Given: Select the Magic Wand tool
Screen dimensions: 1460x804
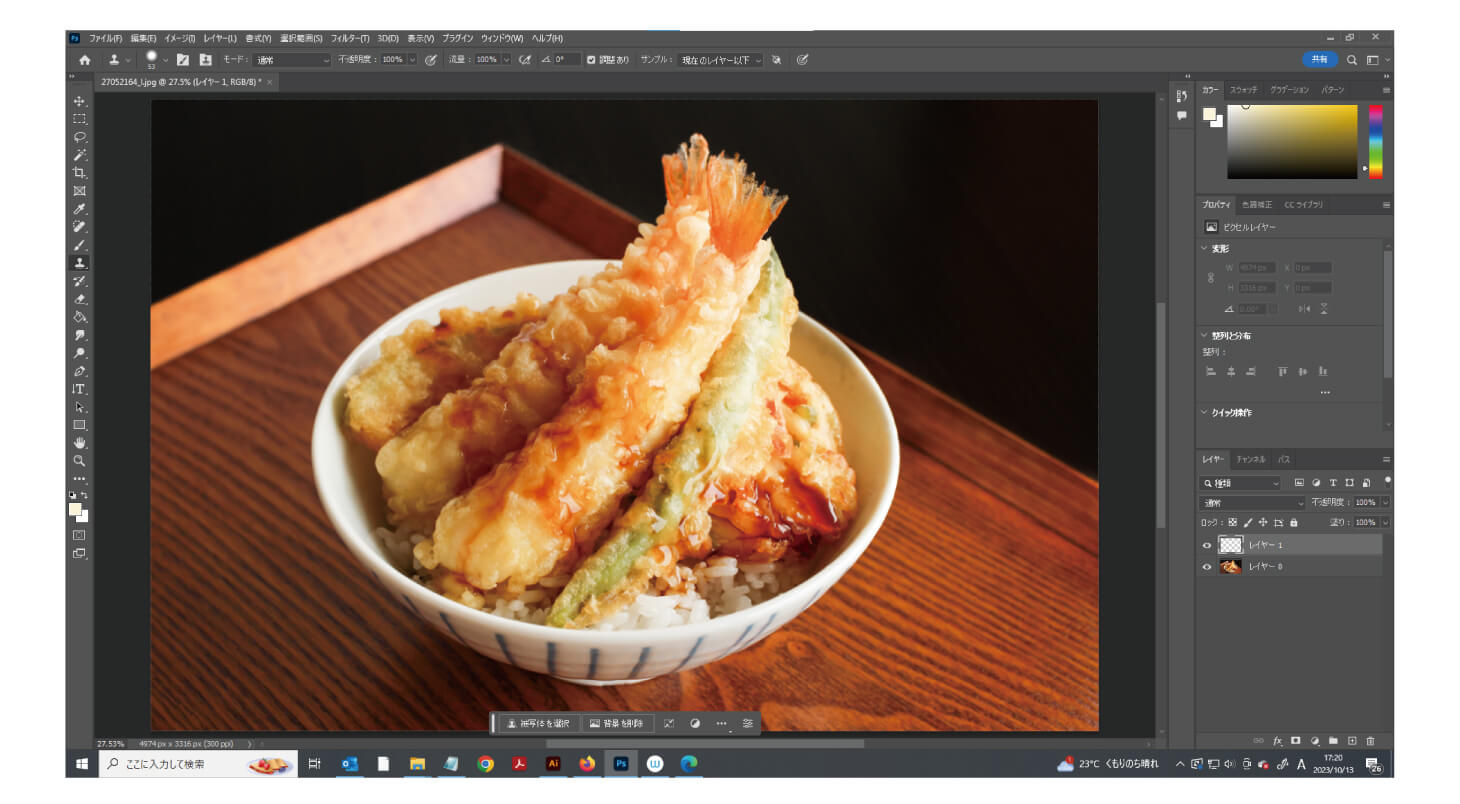Looking at the screenshot, I should pos(79,155).
